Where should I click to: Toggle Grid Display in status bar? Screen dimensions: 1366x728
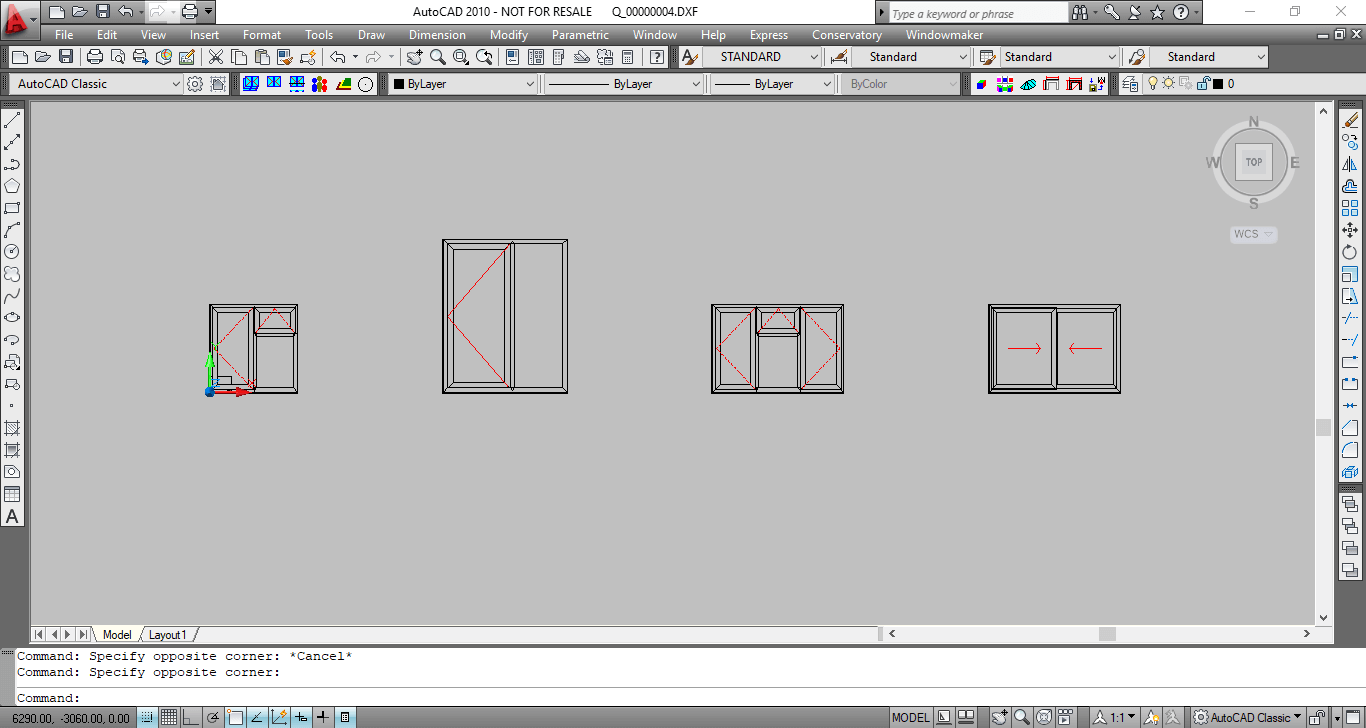tap(169, 717)
